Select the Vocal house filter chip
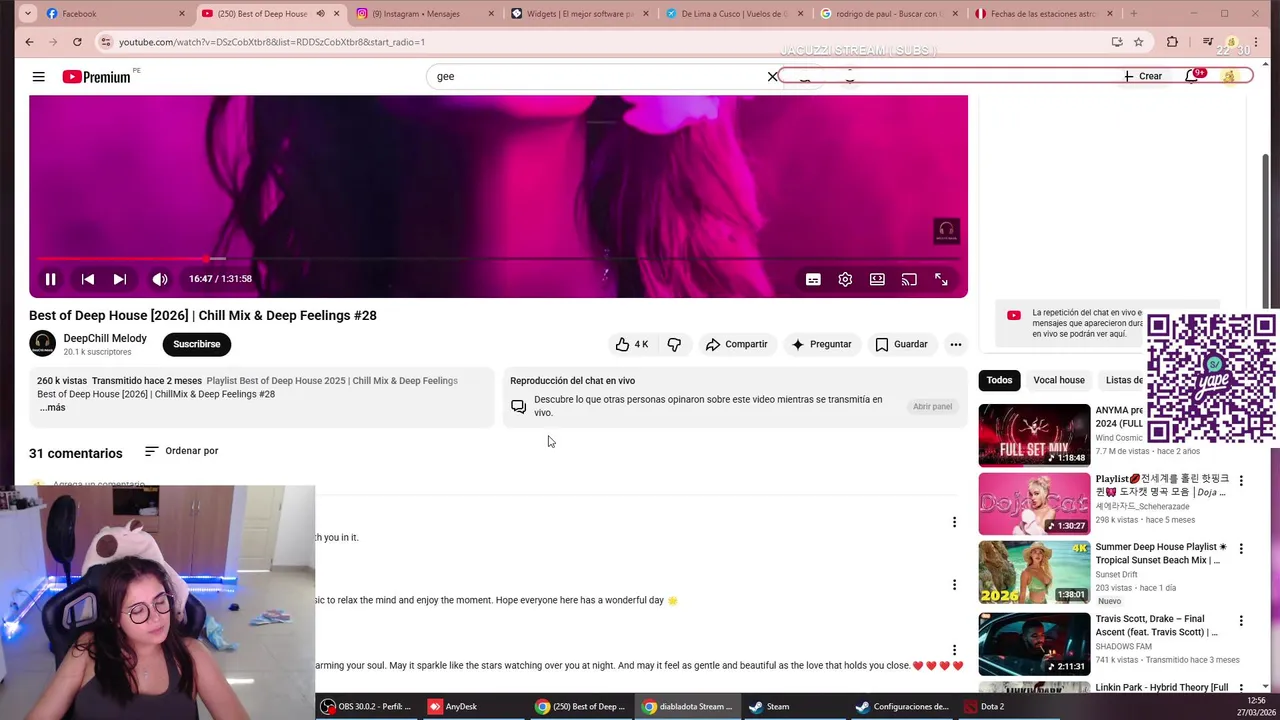1280x720 pixels. (1059, 380)
